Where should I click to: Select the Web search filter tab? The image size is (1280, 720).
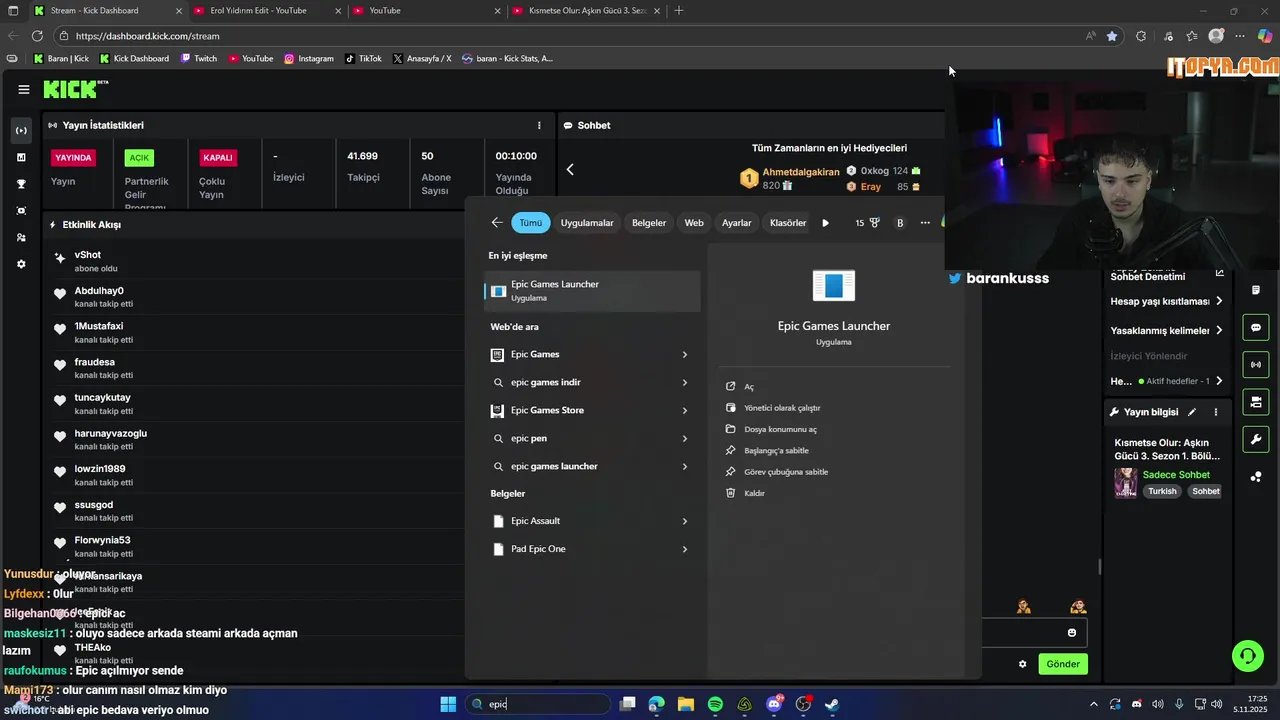tap(694, 223)
